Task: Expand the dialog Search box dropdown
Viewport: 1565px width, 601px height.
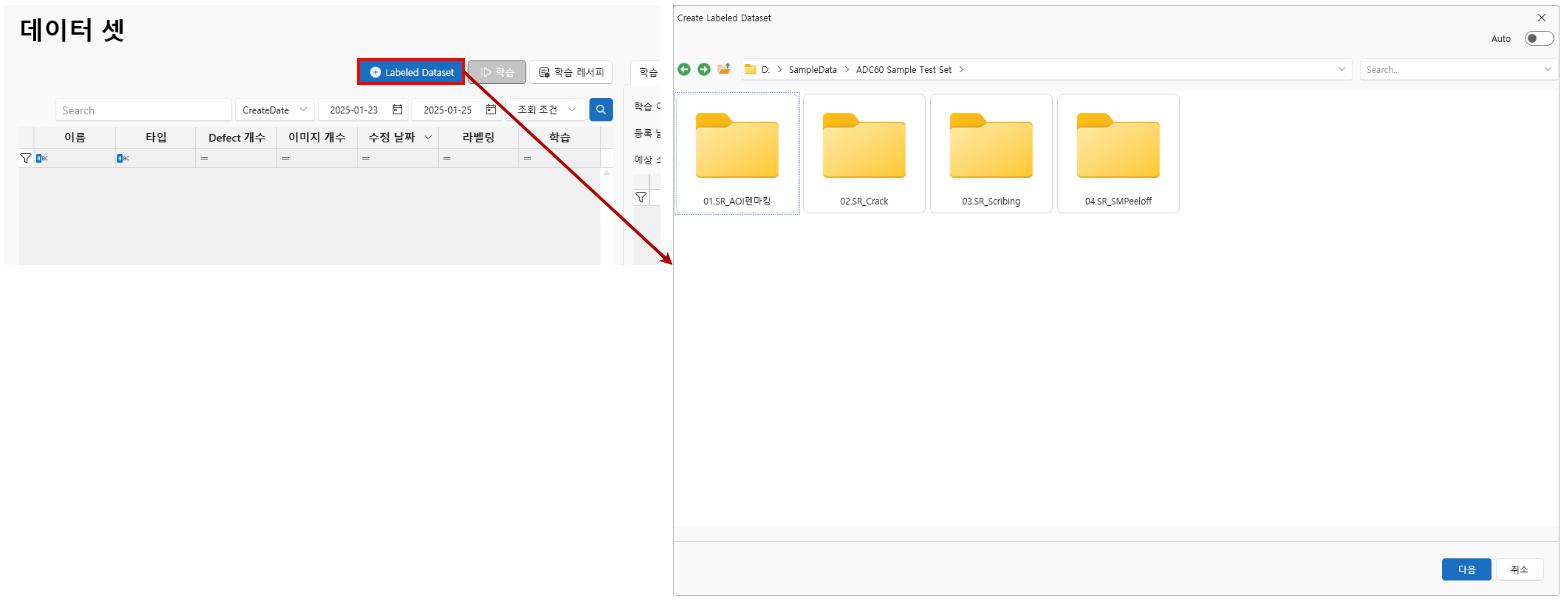Action: tap(1548, 70)
